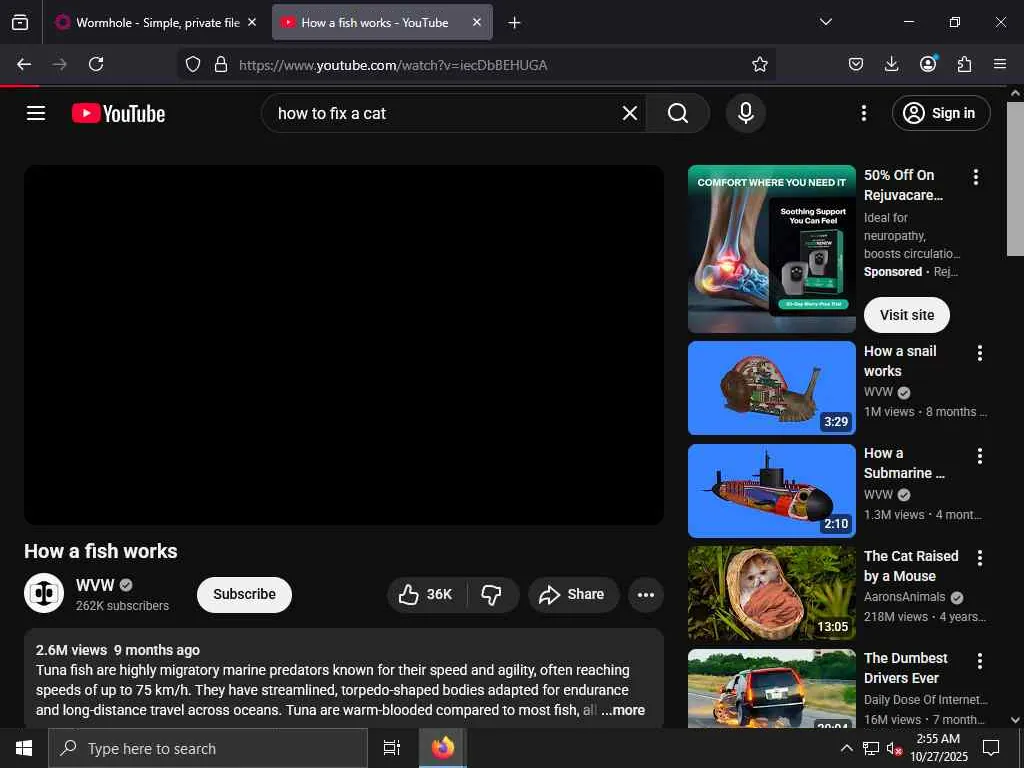This screenshot has width=1024, height=768.
Task: Open more actions menu beside Share
Action: coord(646,594)
